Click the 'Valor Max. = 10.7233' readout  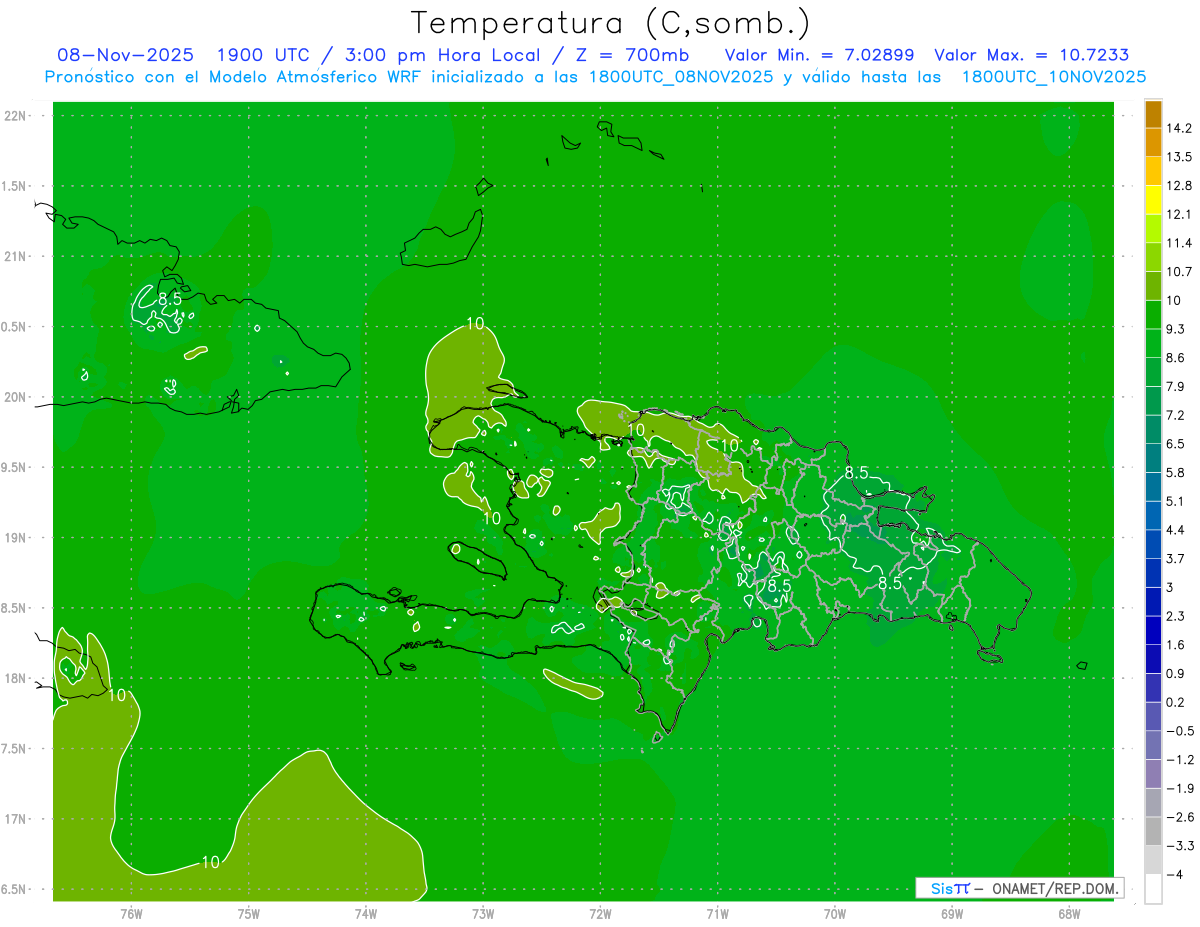[1031, 55]
